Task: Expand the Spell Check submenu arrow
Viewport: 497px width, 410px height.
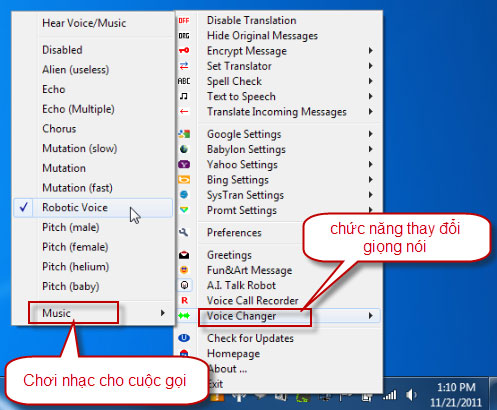Action: 371,81
